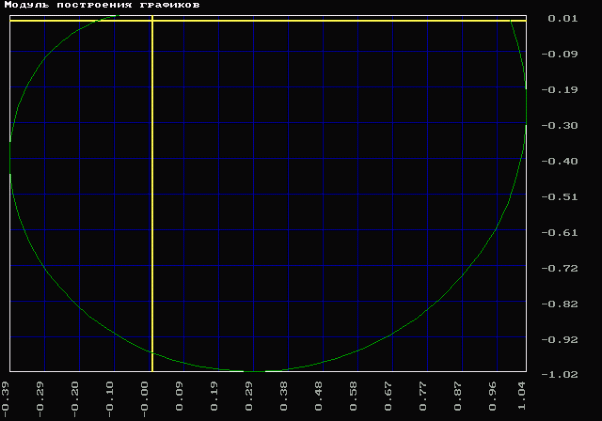Click the yellow horizontal zero axis line

click(x=268, y=21)
